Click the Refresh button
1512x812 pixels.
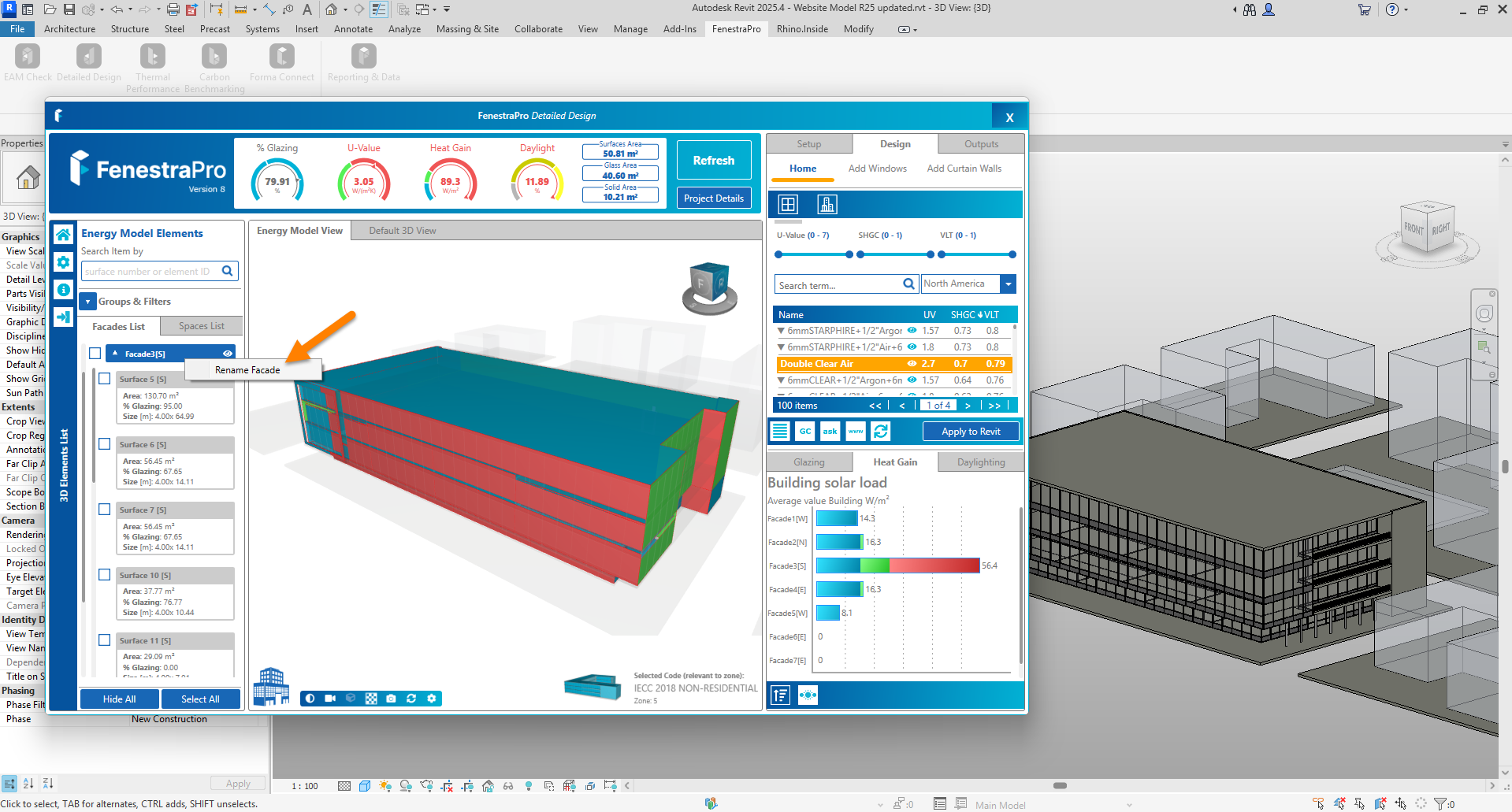tap(714, 161)
